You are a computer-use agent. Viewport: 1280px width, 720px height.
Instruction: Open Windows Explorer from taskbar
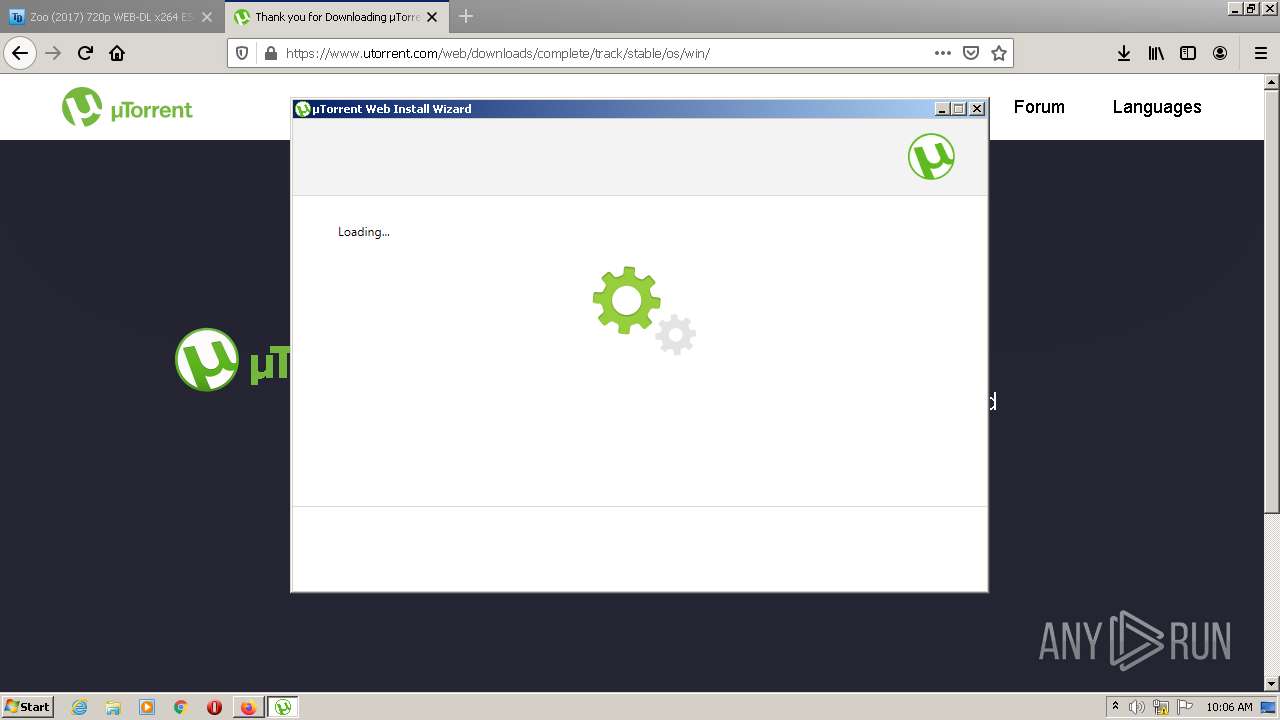[113, 707]
